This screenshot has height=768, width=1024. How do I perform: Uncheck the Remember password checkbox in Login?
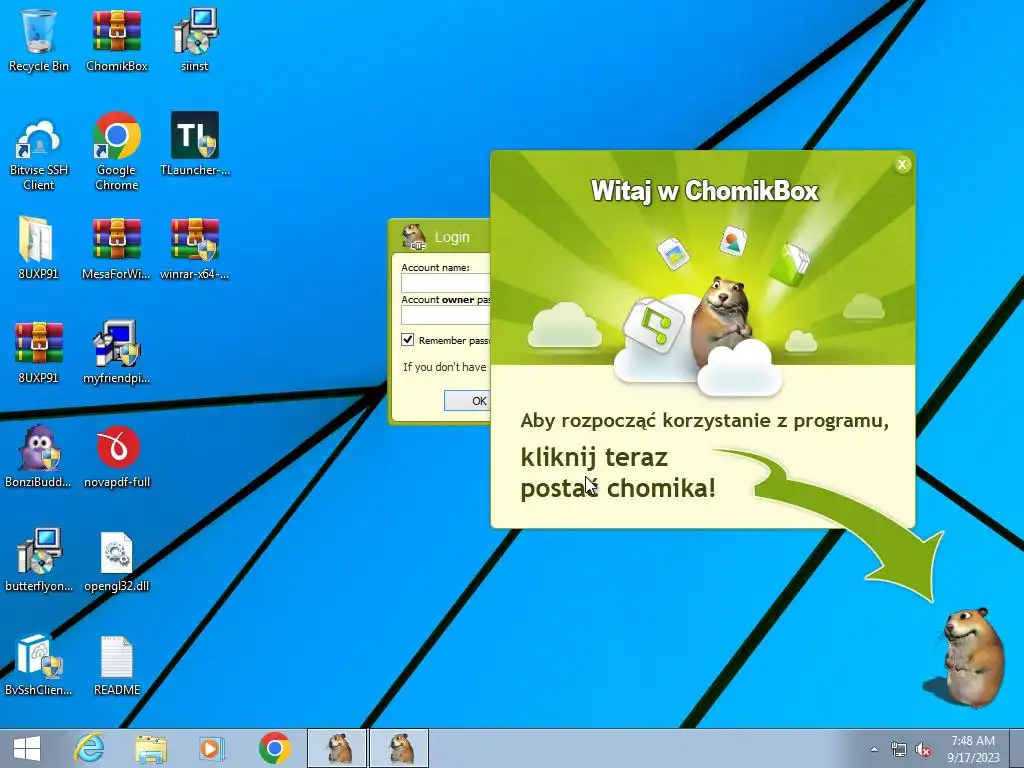tap(408, 340)
